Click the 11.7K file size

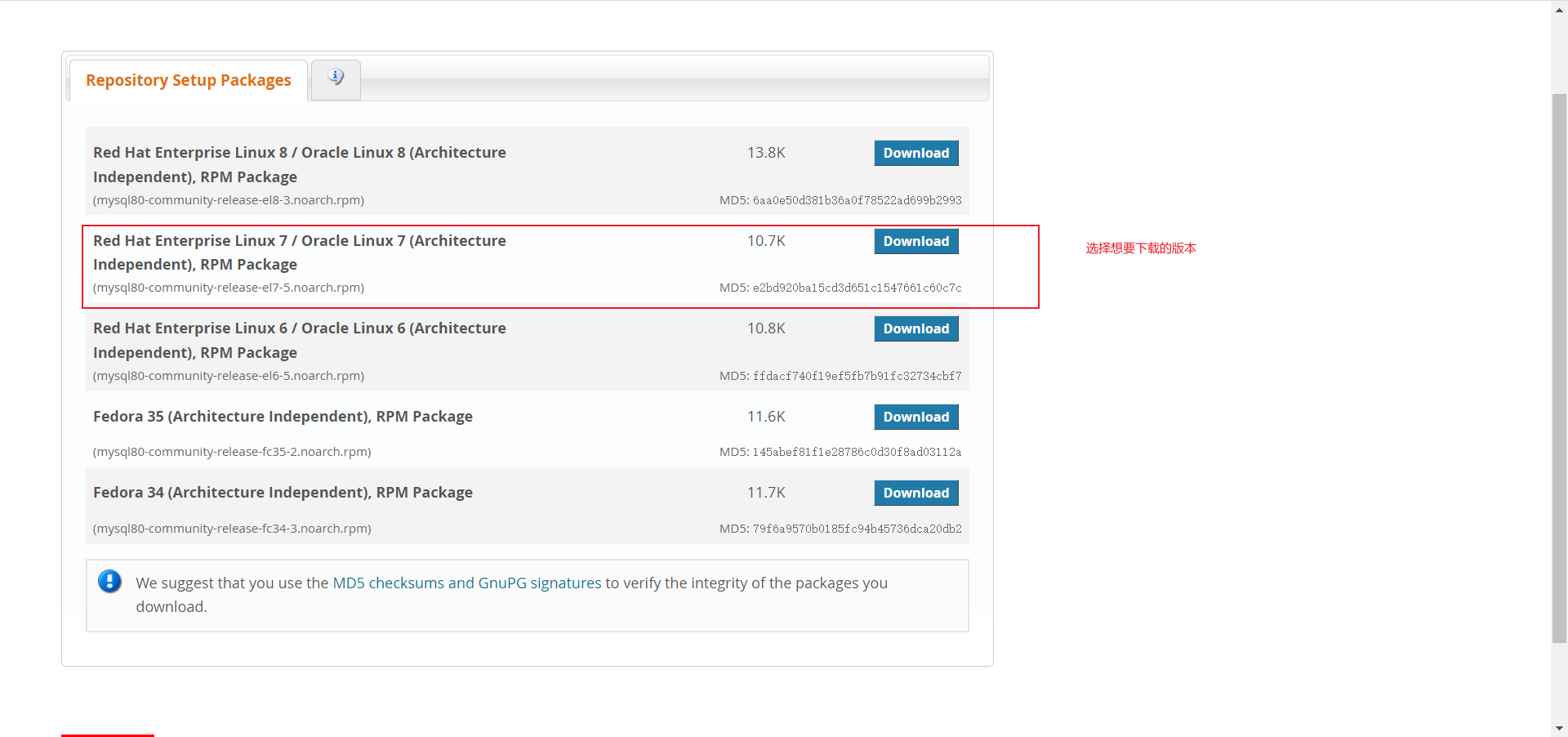(766, 493)
